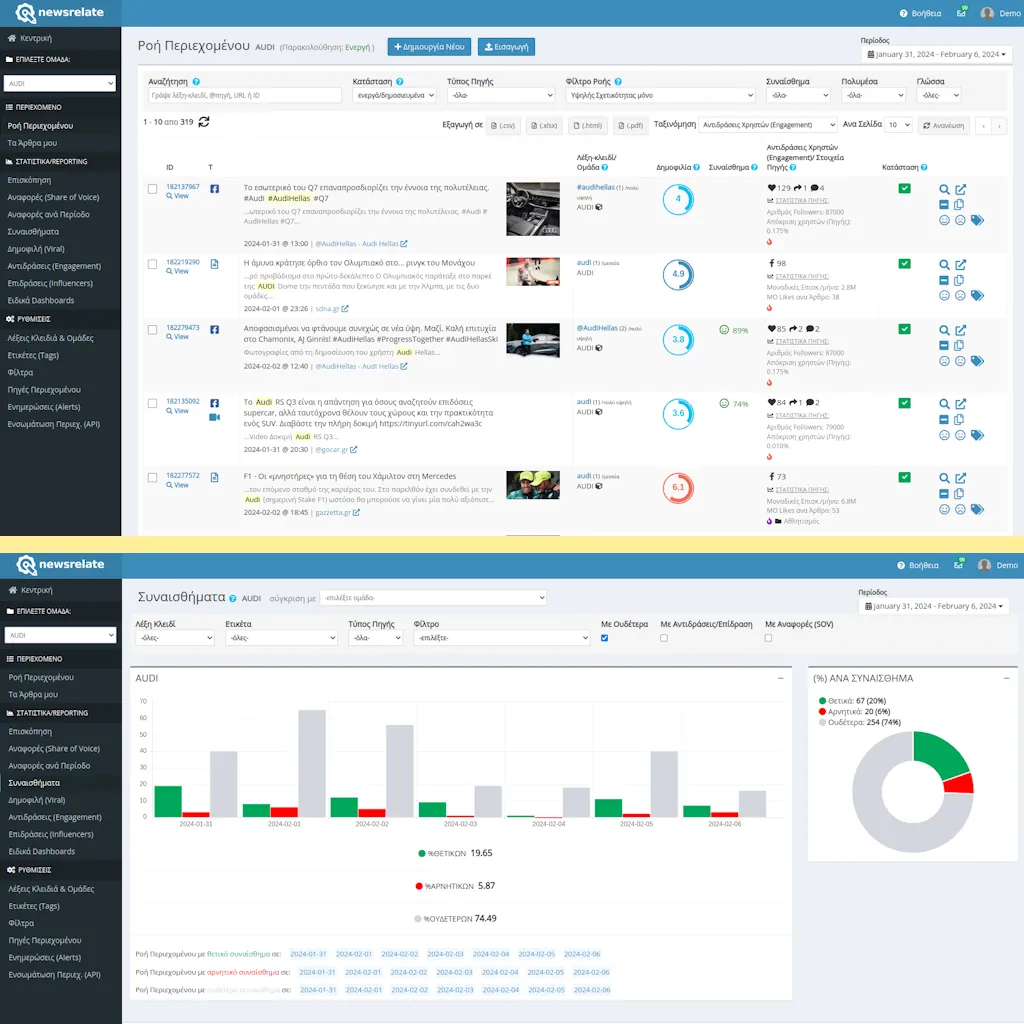1024x1024 pixels.
Task: Collapse the '(%) ΑΝΑ ΣΥΝΑΙΣΘΗΜΑ' panel
Action: 1006,679
